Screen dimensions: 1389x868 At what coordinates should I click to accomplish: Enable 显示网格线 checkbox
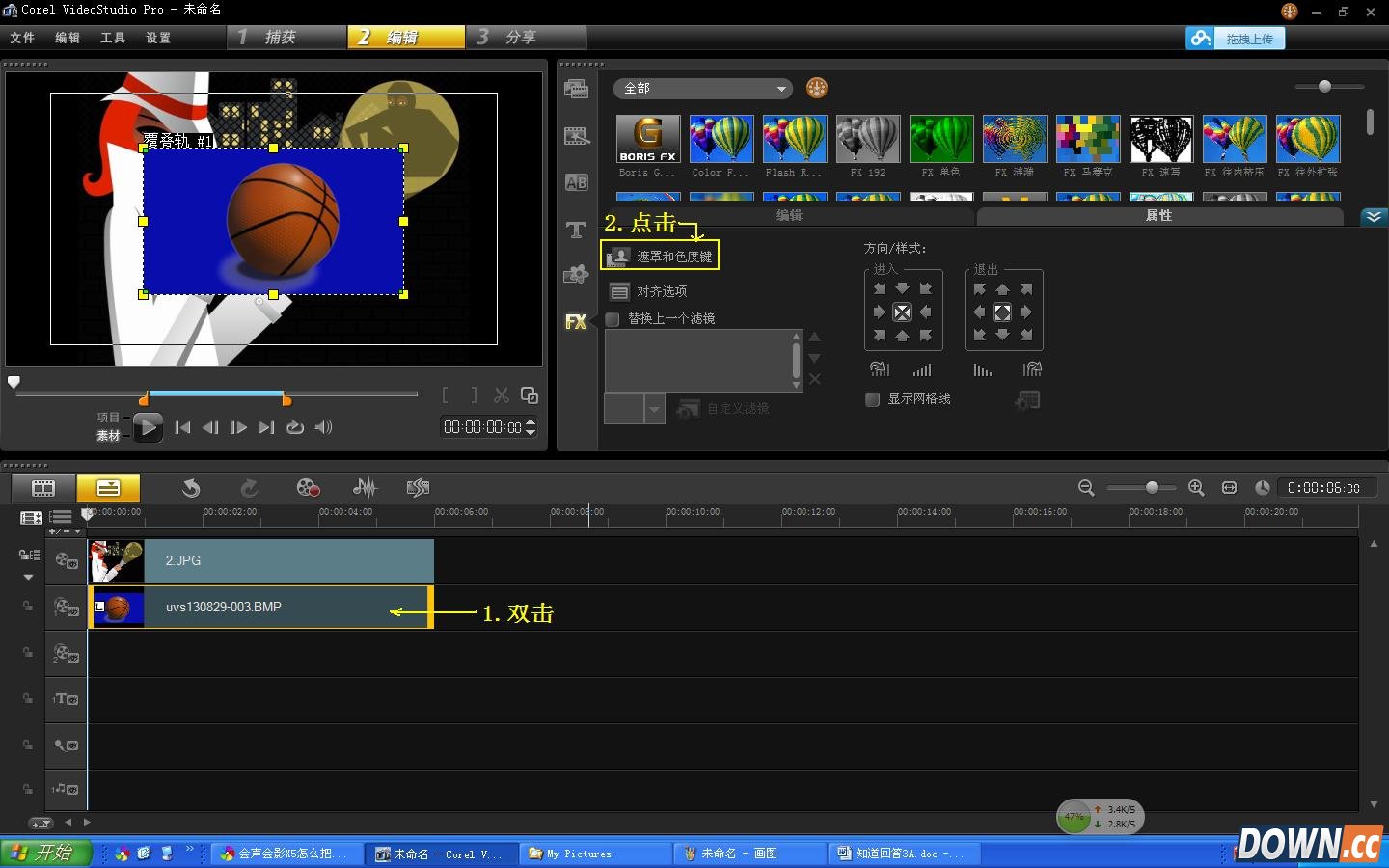point(873,399)
